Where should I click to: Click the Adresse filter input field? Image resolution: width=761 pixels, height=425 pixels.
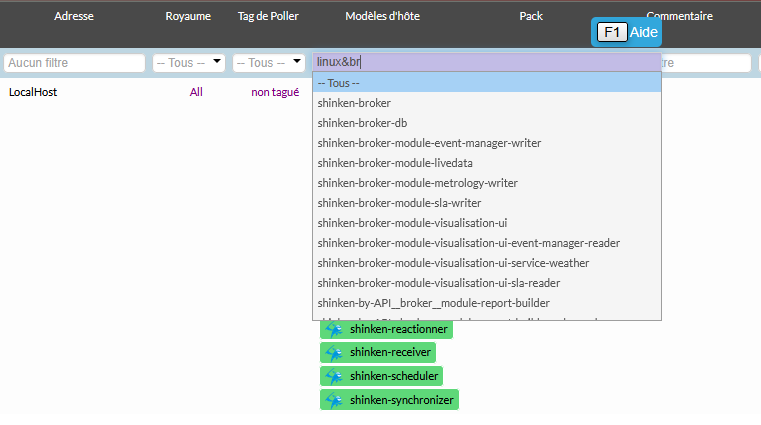[75, 63]
